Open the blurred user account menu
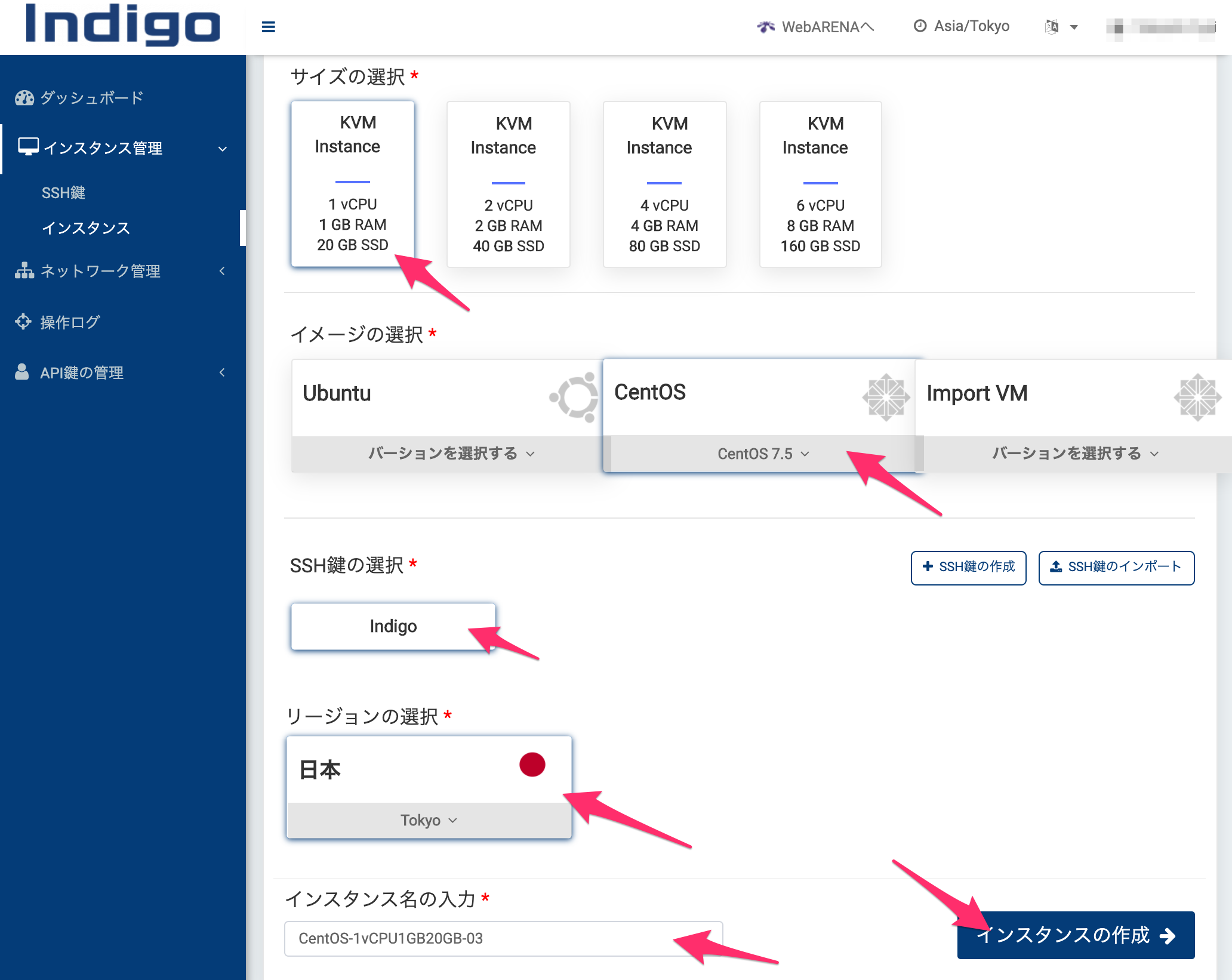Viewport: 1232px width, 980px height. click(x=1161, y=27)
